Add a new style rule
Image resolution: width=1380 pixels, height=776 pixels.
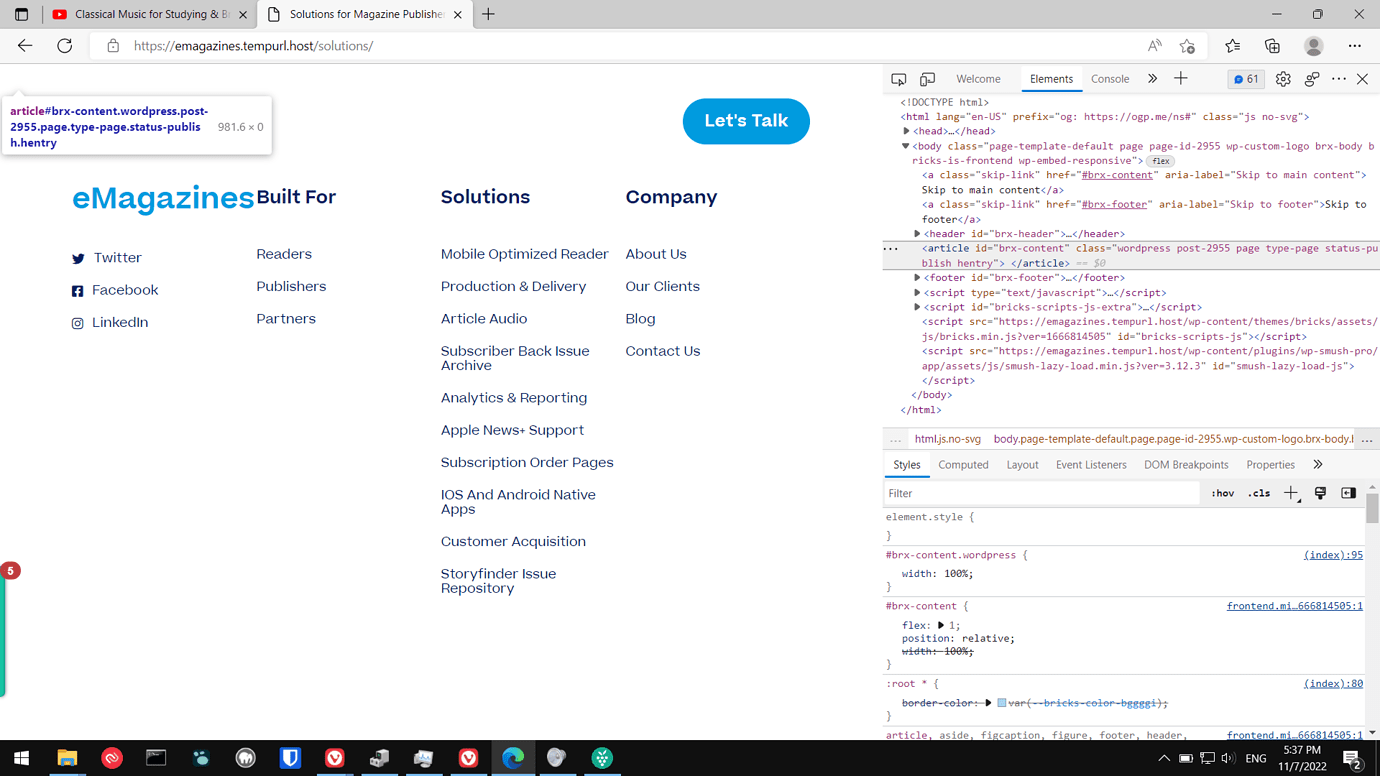tap(1291, 493)
